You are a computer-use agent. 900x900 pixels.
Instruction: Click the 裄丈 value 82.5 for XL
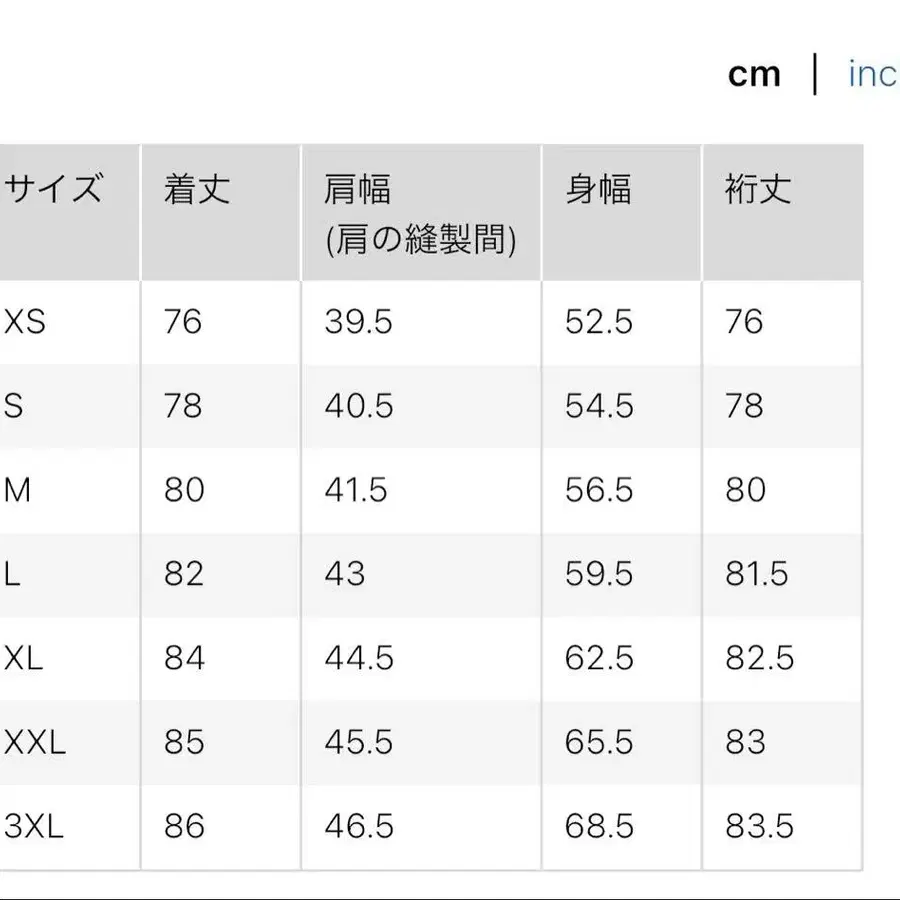[x=760, y=658]
